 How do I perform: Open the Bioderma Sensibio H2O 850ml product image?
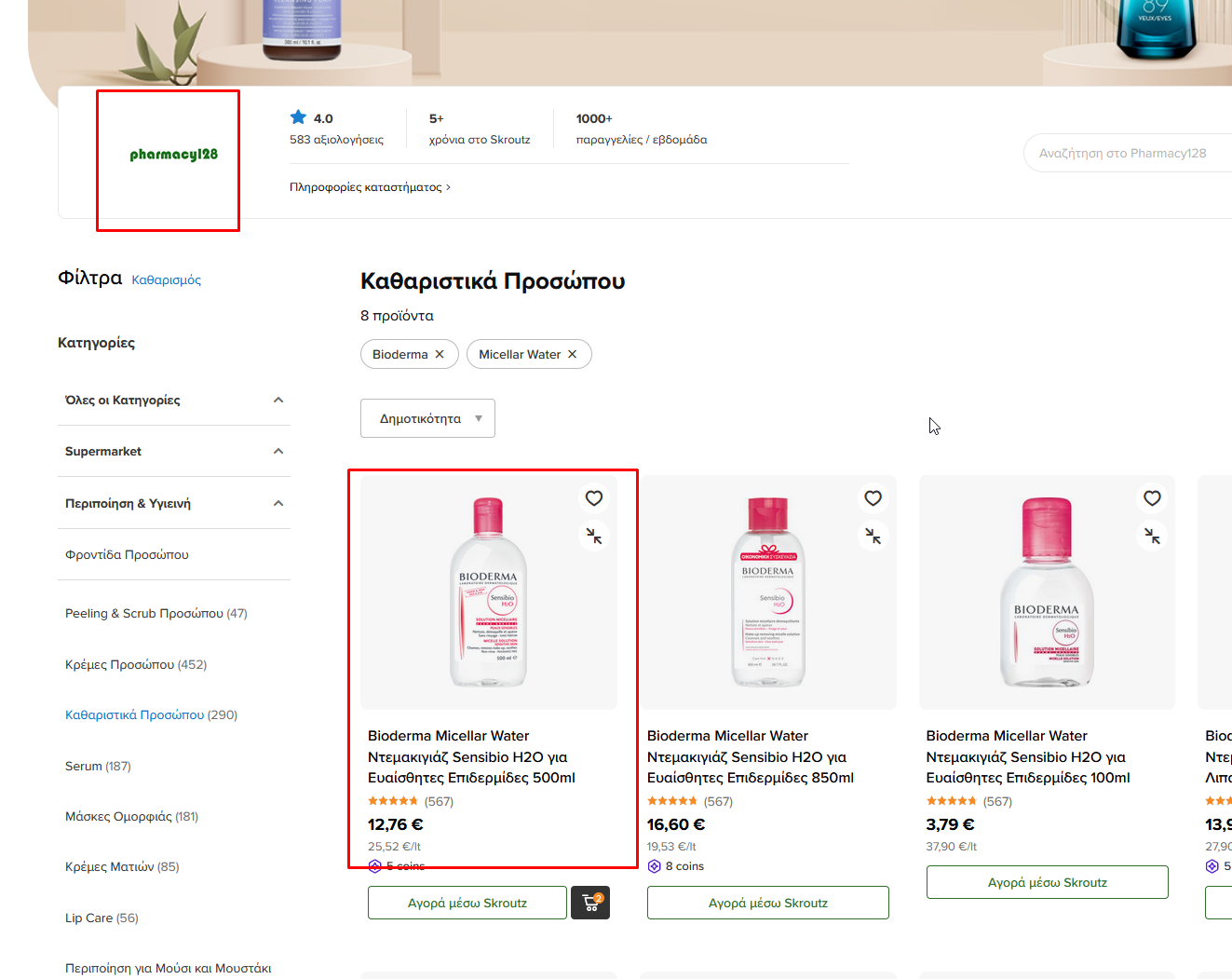pyautogui.click(x=768, y=592)
